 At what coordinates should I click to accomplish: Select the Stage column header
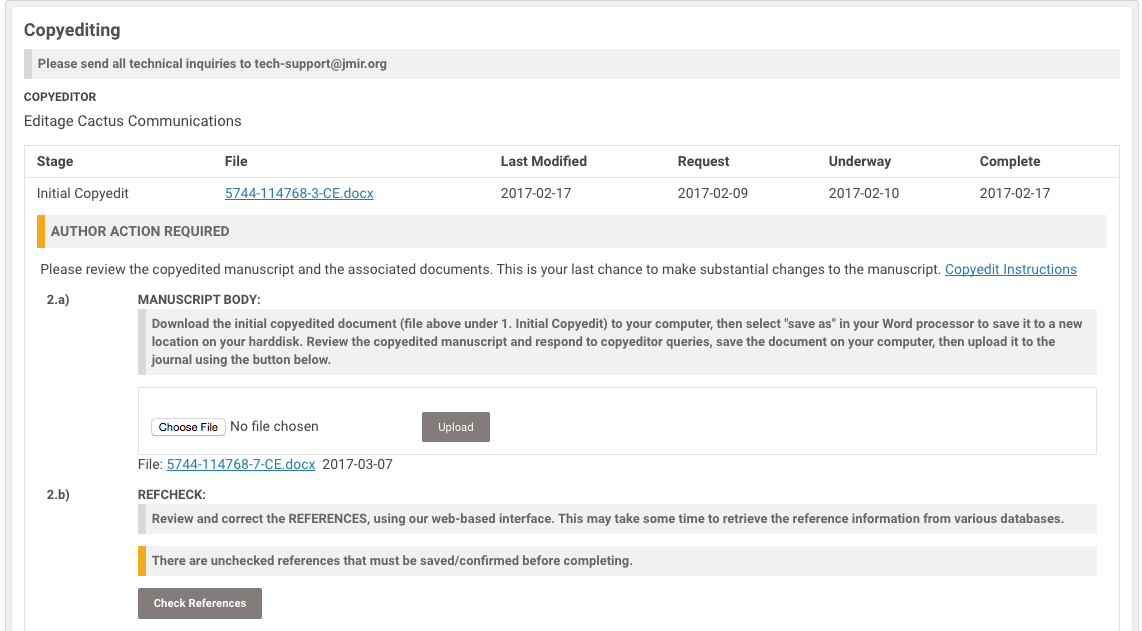pos(55,161)
